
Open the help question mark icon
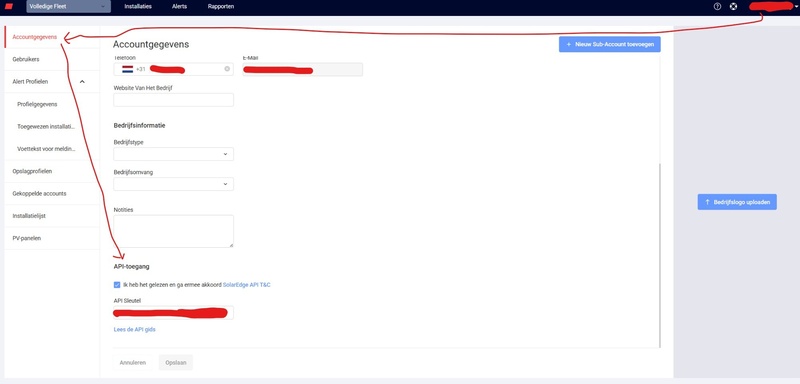717,7
